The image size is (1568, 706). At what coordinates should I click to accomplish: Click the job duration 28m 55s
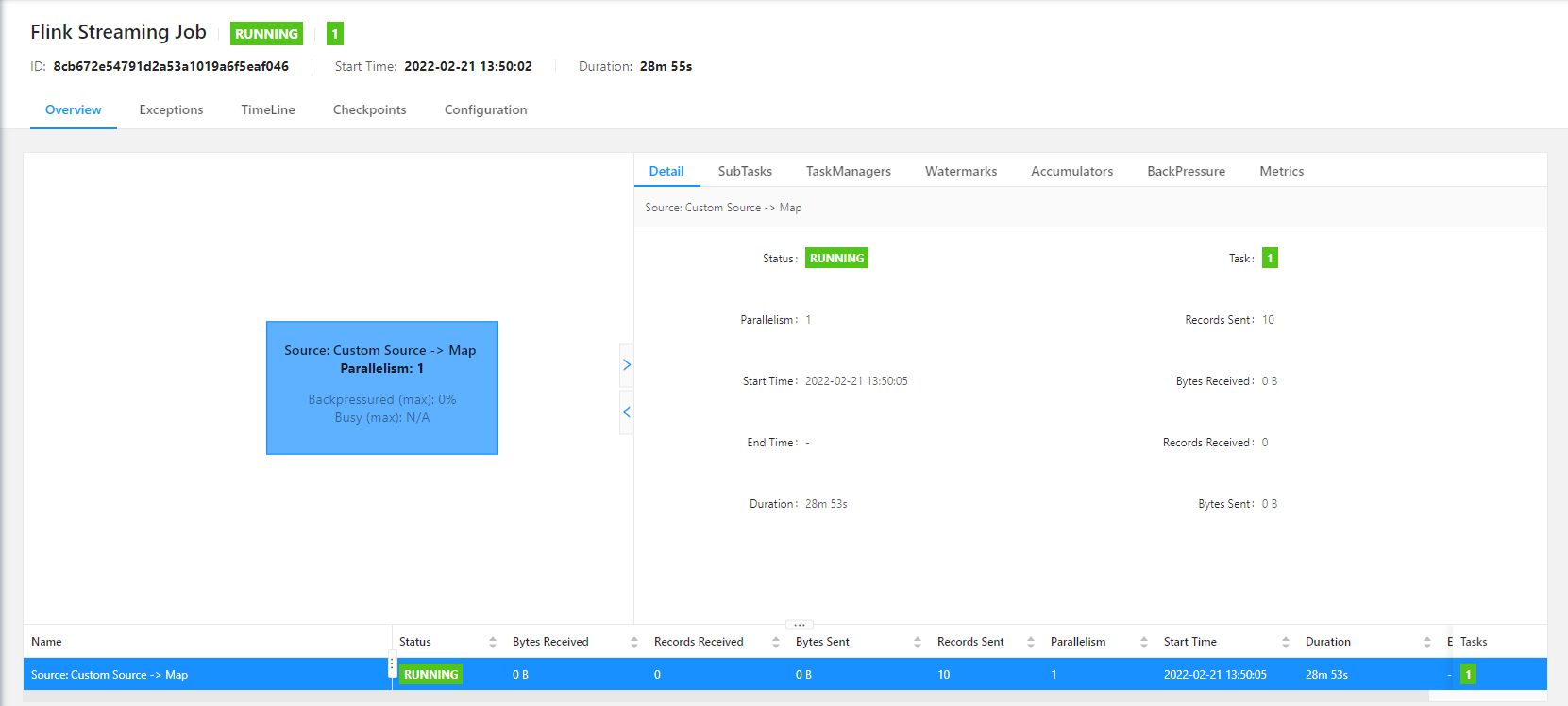666,66
